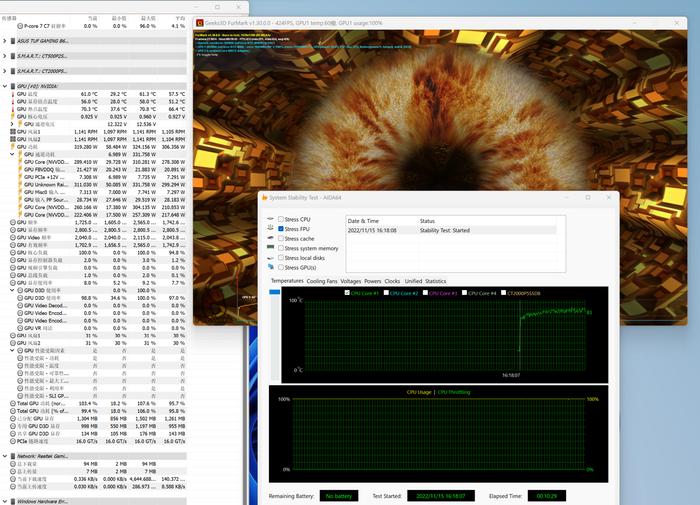
Task: Open the Unified tab
Action: pyautogui.click(x=413, y=281)
